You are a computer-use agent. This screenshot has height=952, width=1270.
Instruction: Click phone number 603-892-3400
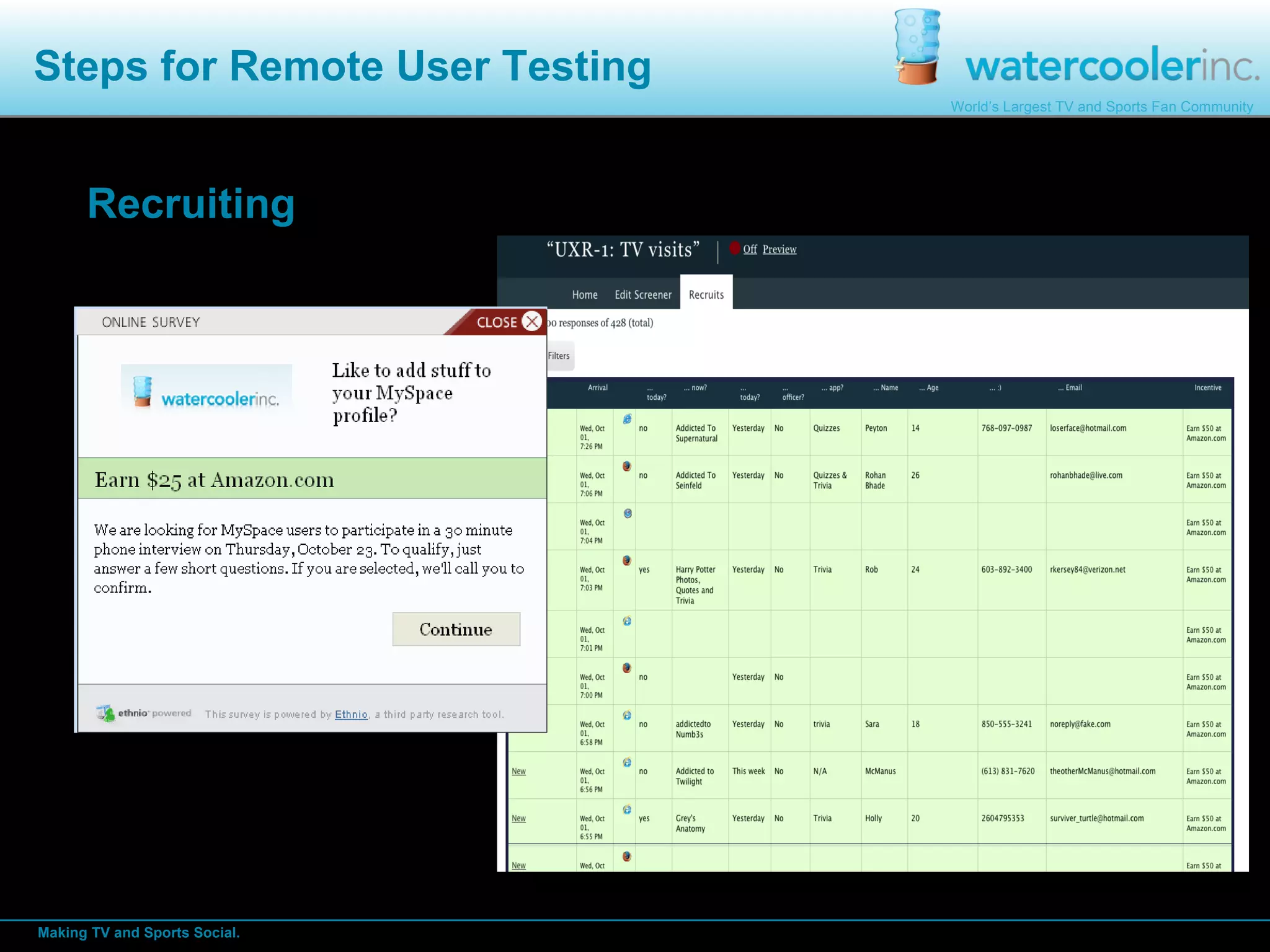coord(1007,570)
